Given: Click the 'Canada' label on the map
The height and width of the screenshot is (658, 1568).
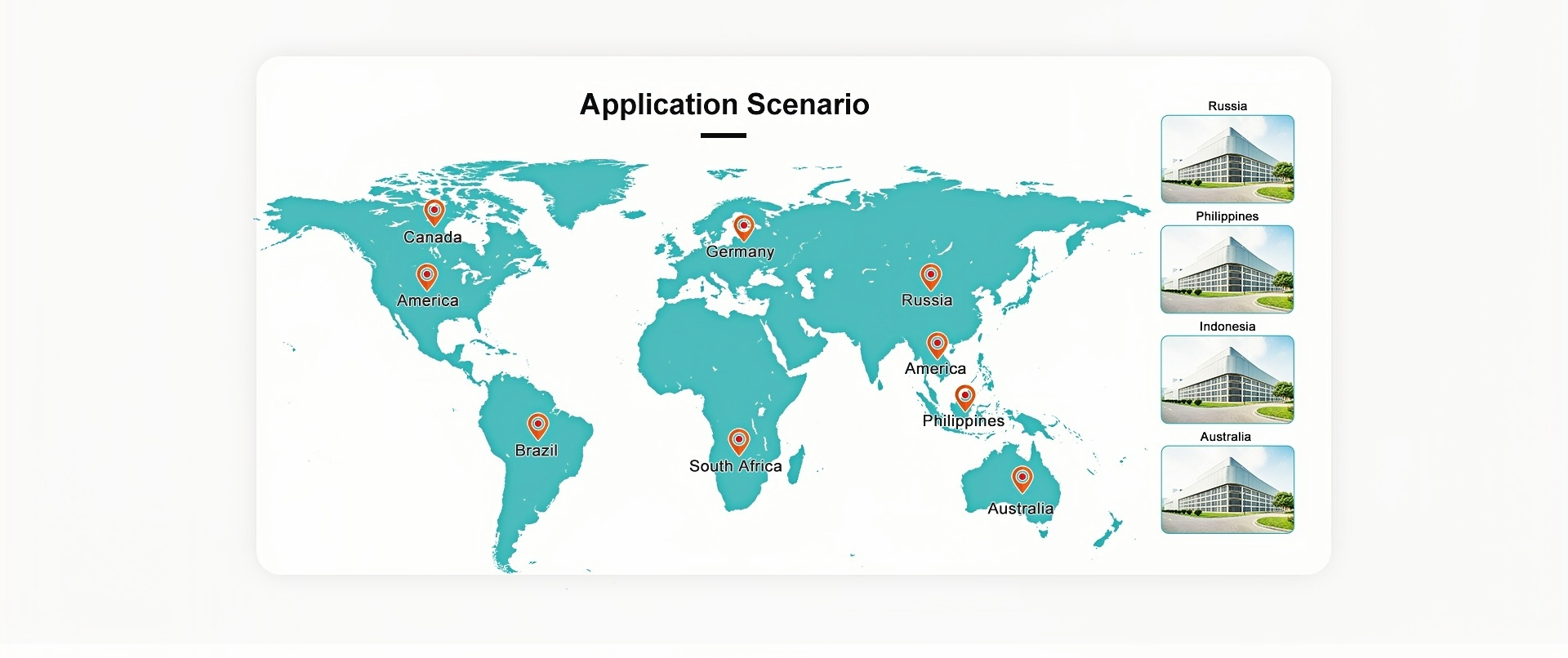Looking at the screenshot, I should (x=433, y=237).
